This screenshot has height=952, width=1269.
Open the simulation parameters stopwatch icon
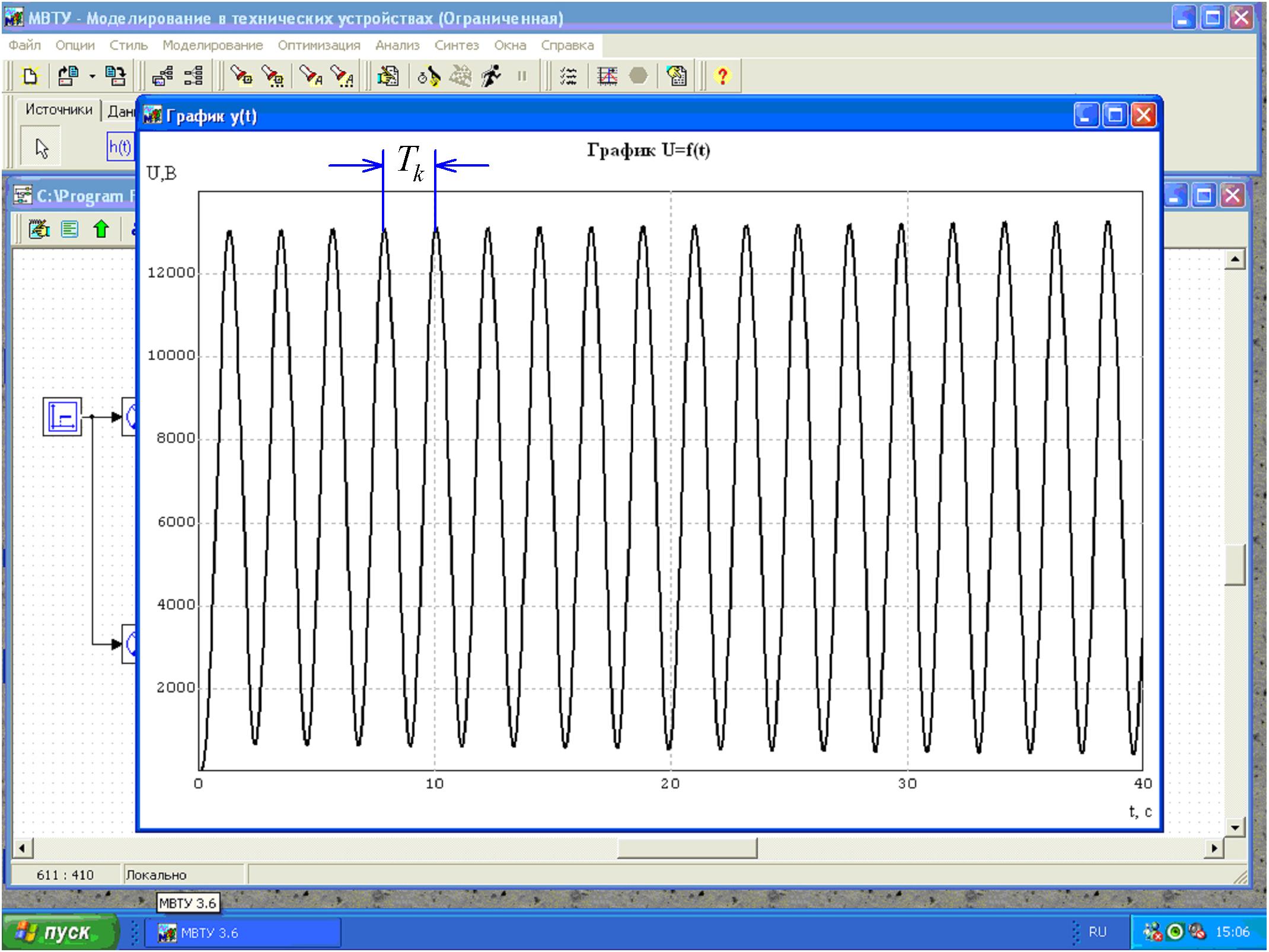pos(428,76)
